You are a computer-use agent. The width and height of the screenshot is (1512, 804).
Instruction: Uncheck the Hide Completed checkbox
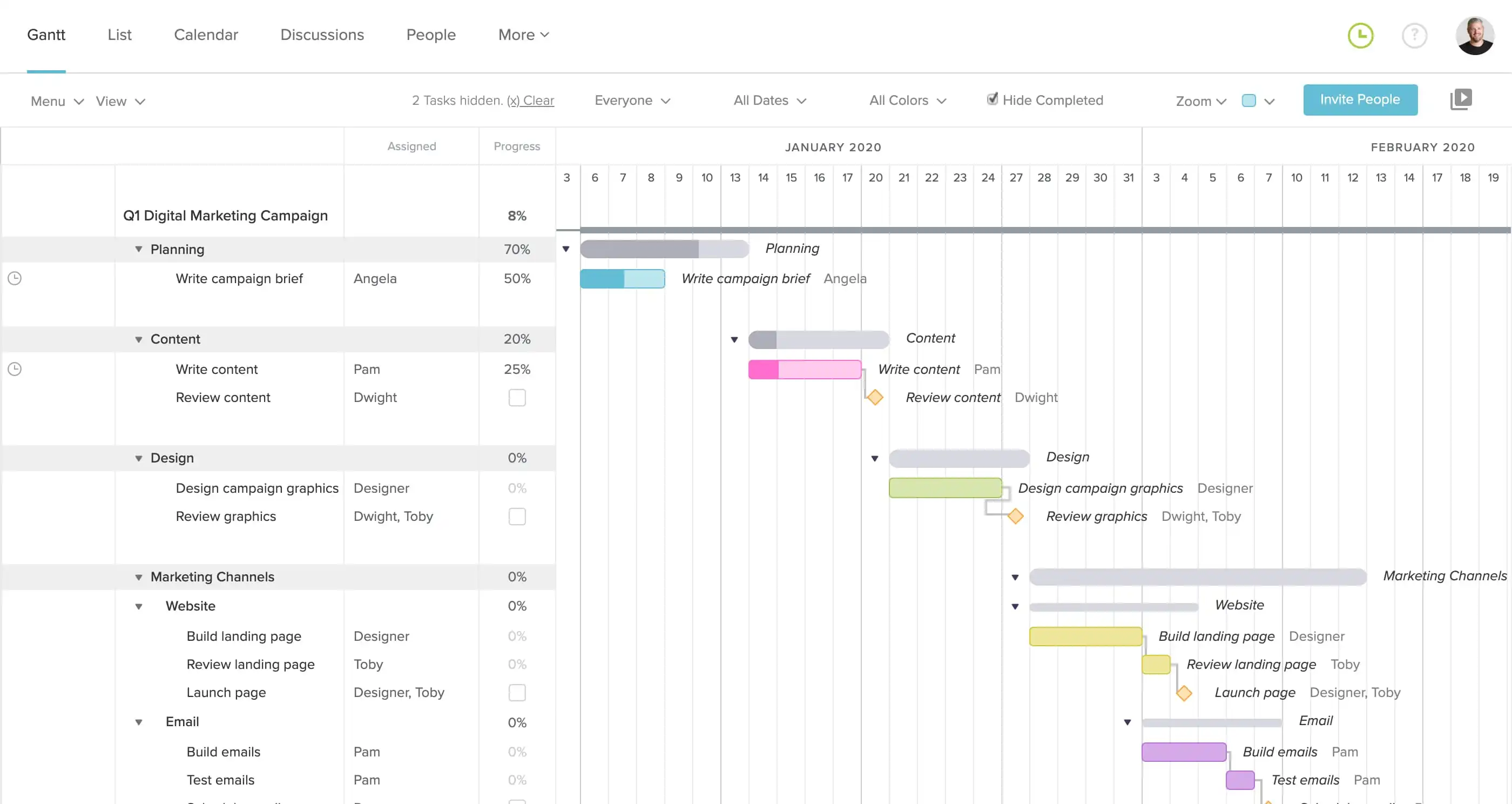[x=992, y=99]
